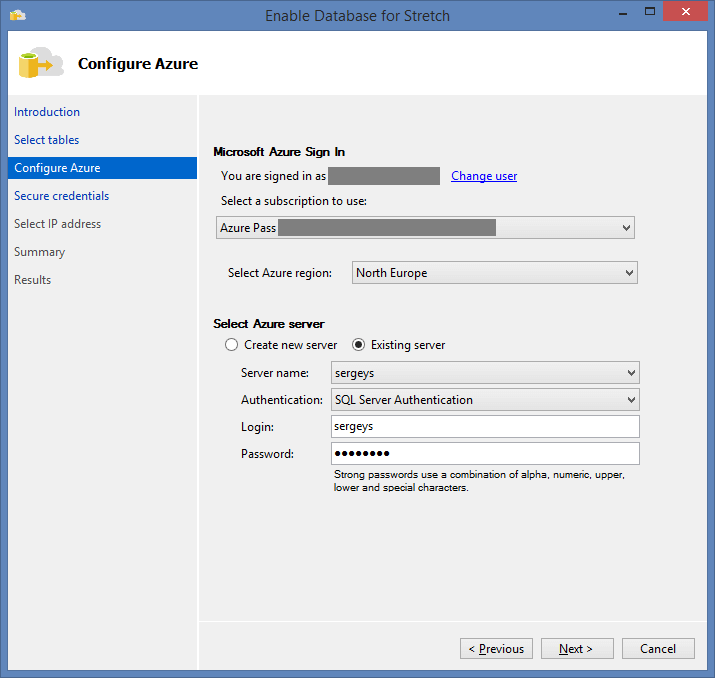Select the Configure Azure step
The height and width of the screenshot is (678, 715).
coord(102,168)
